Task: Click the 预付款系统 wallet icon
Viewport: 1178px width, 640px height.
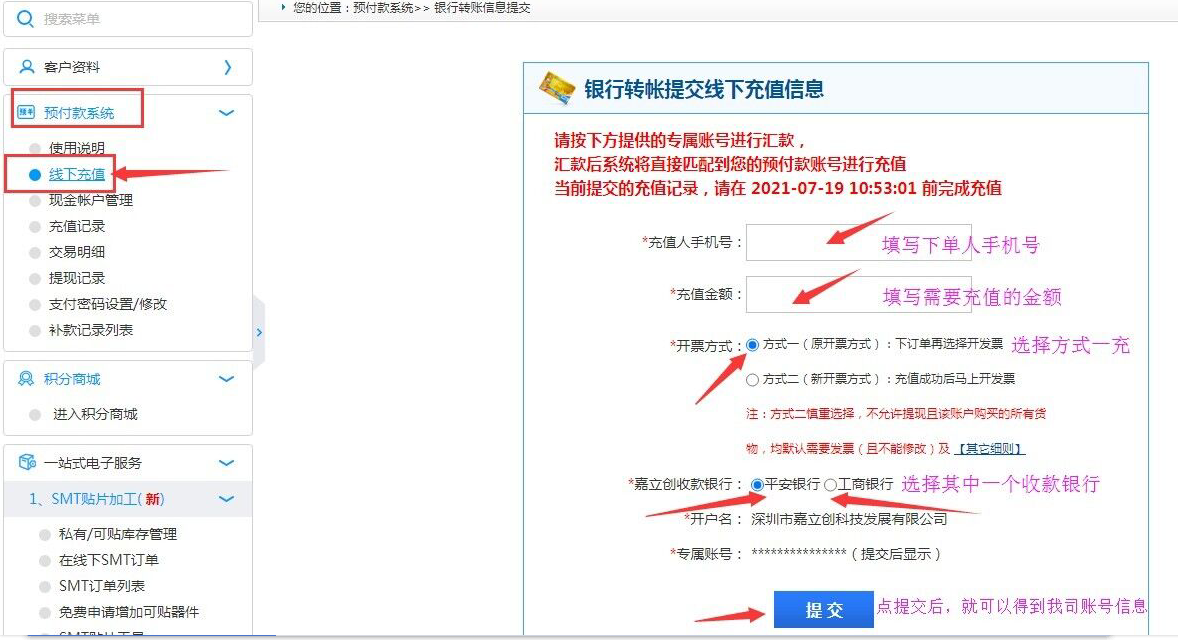Action: pyautogui.click(x=27, y=113)
